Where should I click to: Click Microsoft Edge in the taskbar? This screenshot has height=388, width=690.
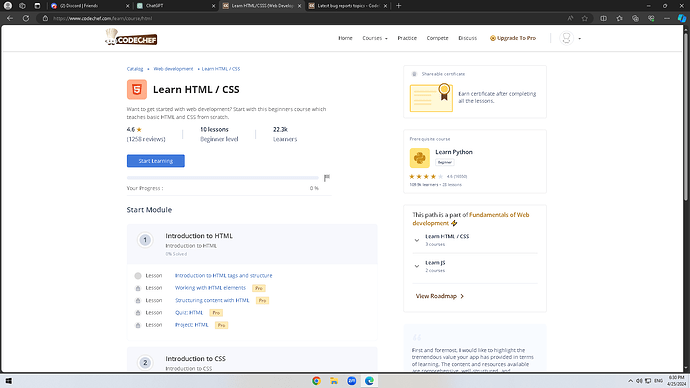[369, 381]
